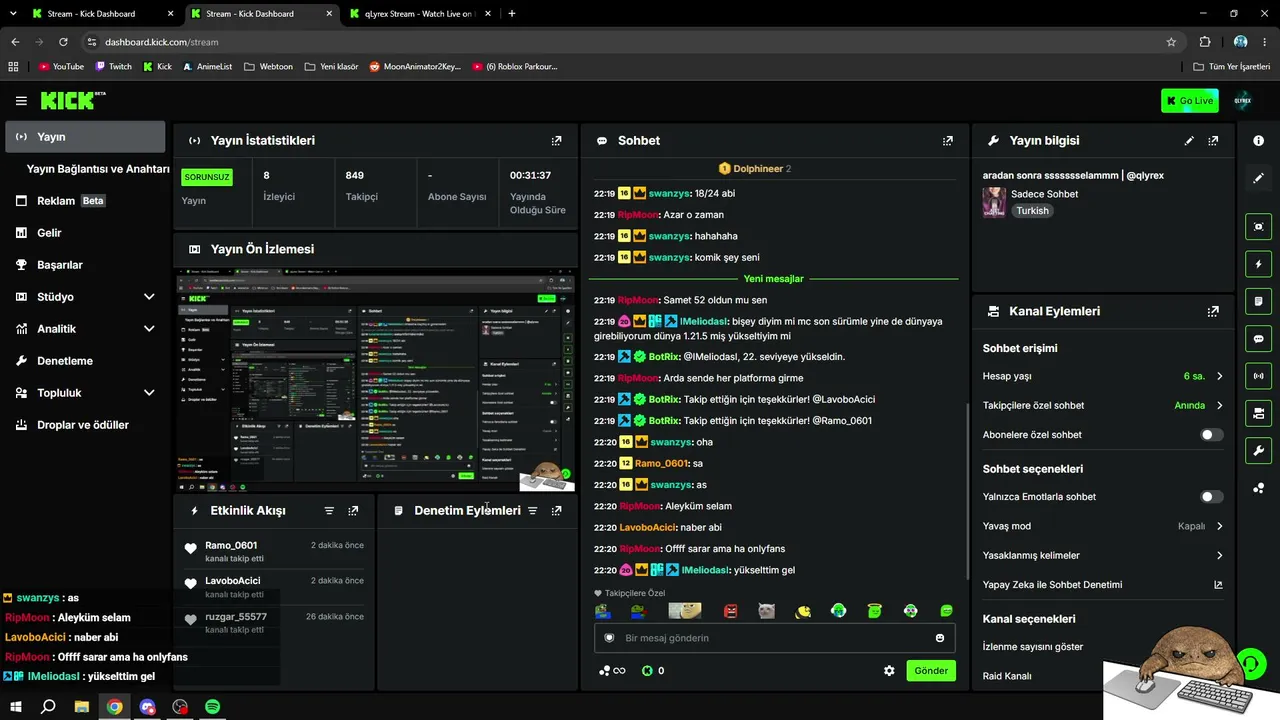Select Yayın in the left sidebar

click(x=85, y=137)
